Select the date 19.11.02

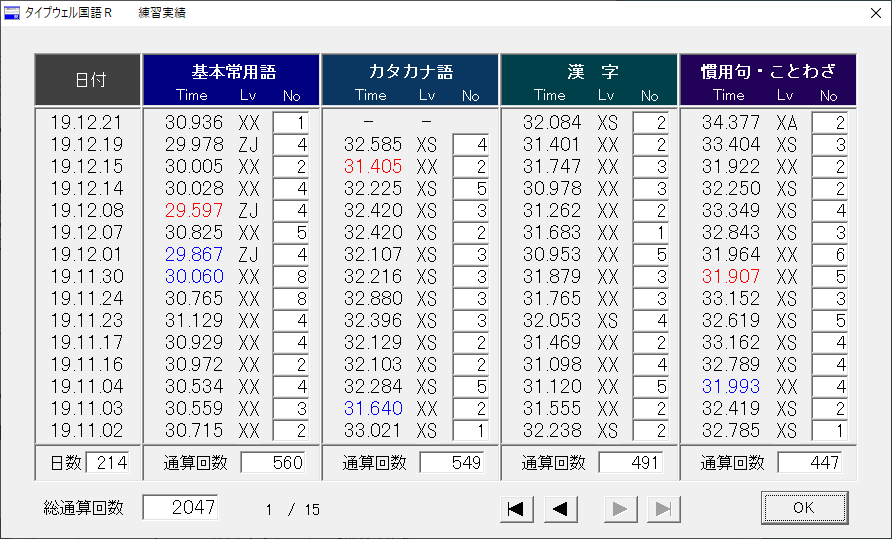[x=86, y=430]
